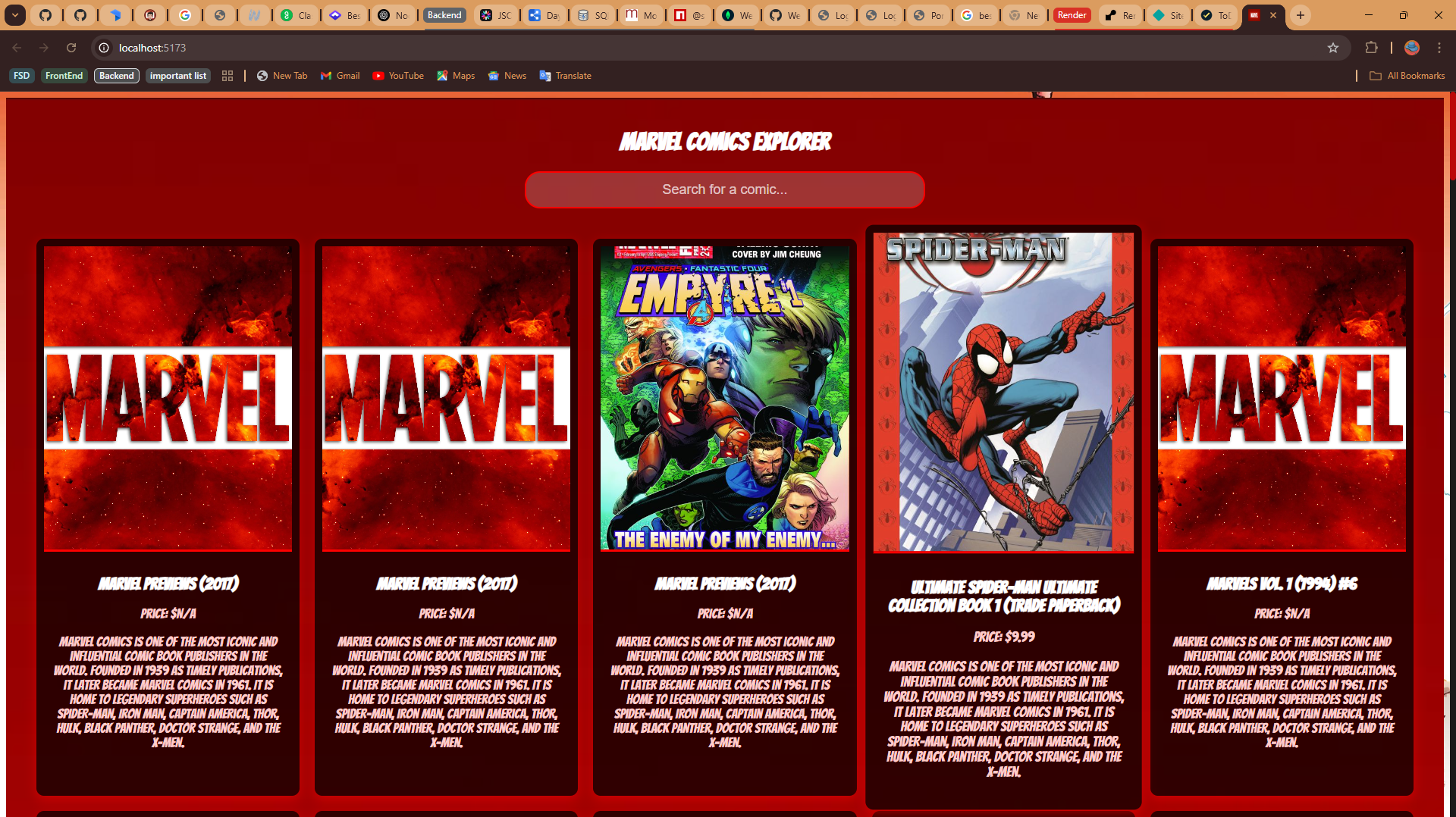Screen dimensions: 1456x817
Task: Switch to the Google tab labeled 'bes'
Action: (977, 15)
